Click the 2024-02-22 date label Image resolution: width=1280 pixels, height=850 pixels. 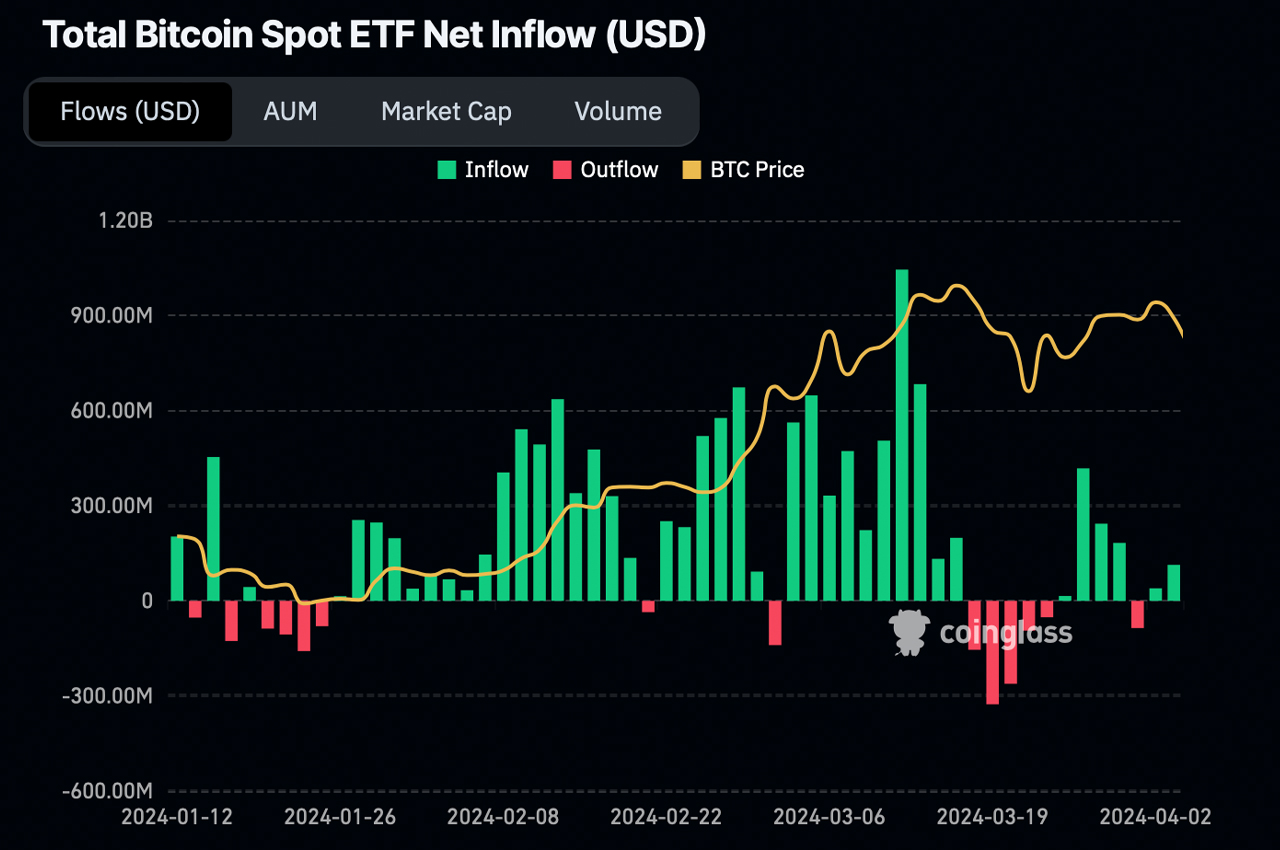pos(666,817)
